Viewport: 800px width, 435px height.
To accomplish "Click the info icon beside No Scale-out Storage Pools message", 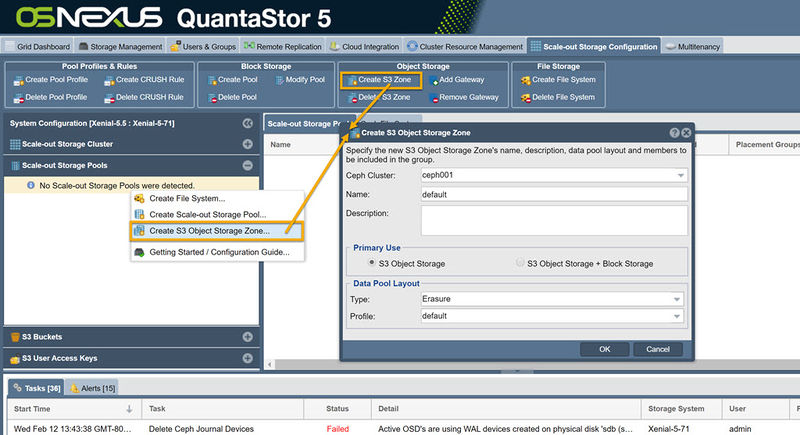I will click(x=31, y=185).
